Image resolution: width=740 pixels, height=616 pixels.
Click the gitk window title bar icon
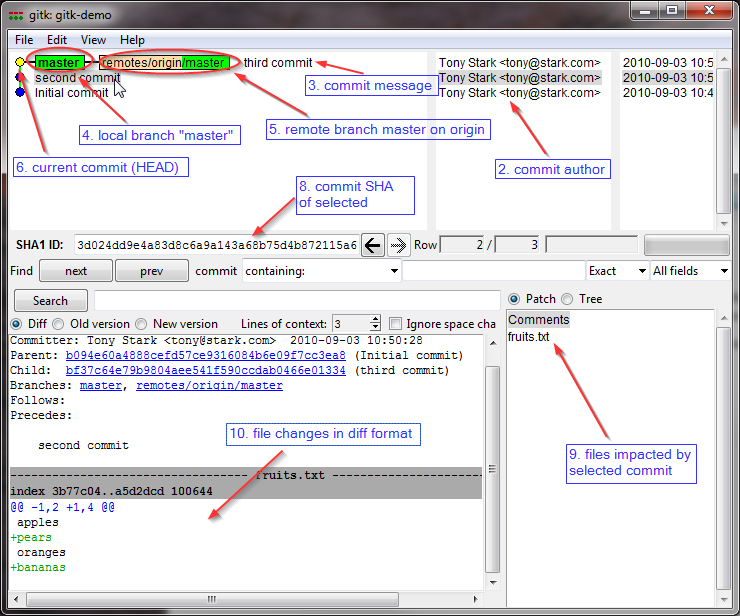tap(15, 15)
